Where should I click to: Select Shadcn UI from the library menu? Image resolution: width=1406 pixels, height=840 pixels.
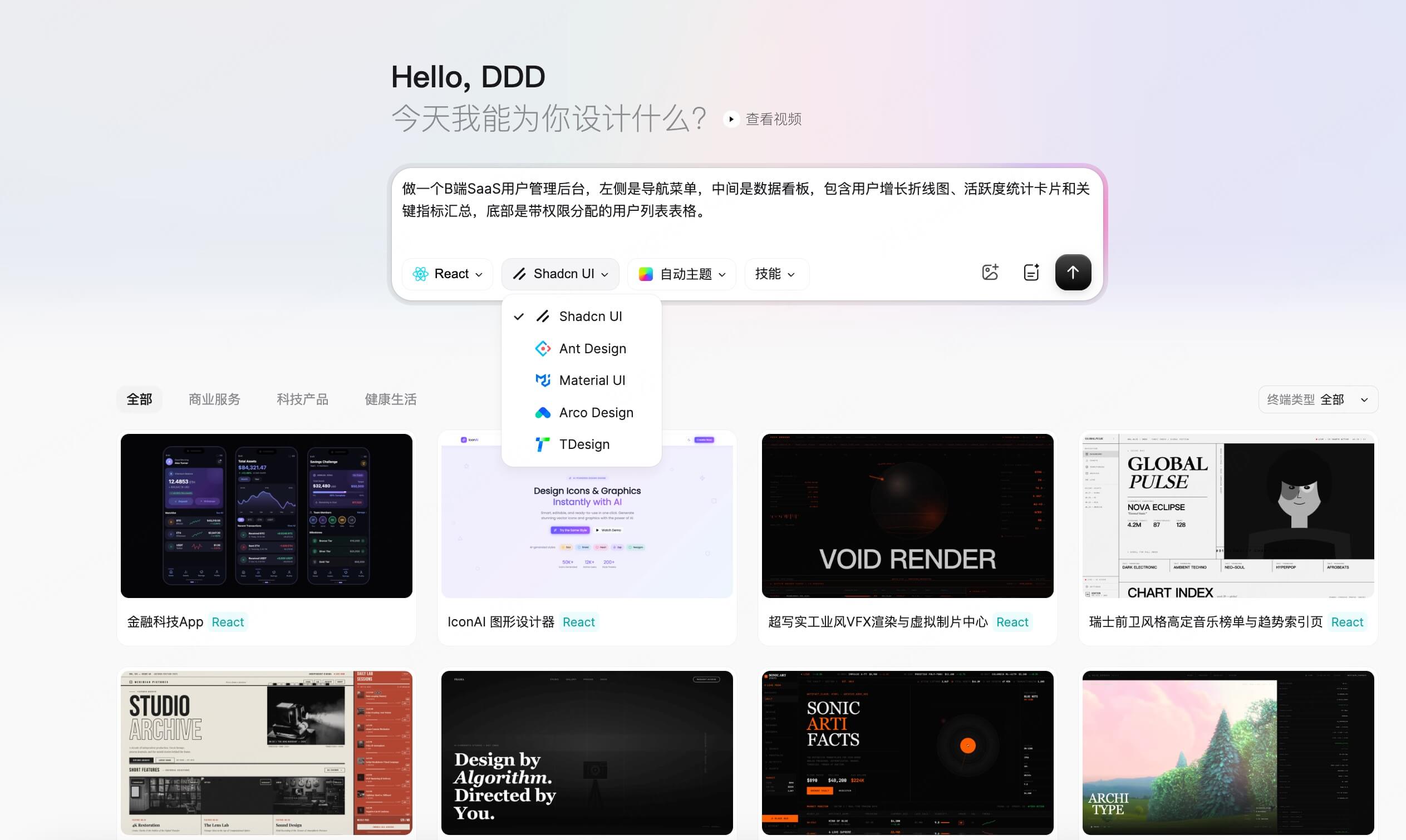tap(582, 317)
